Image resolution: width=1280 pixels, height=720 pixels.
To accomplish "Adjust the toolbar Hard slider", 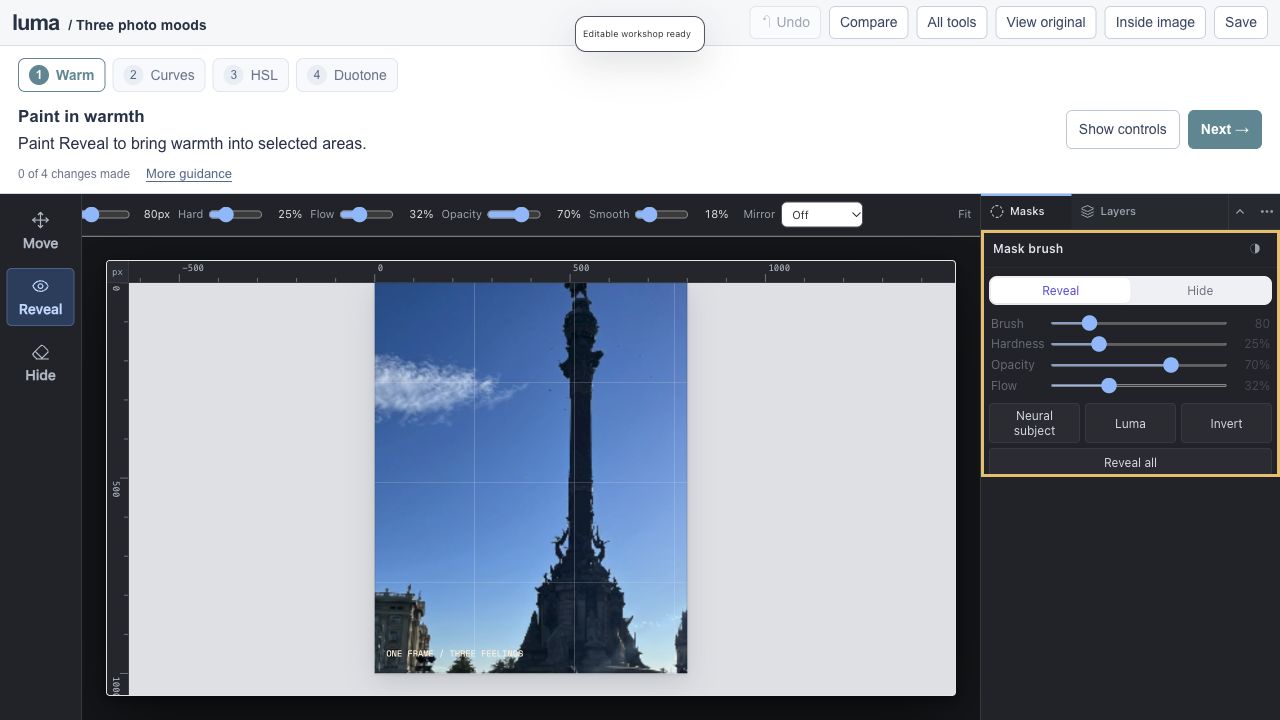I will pyautogui.click(x=236, y=214).
